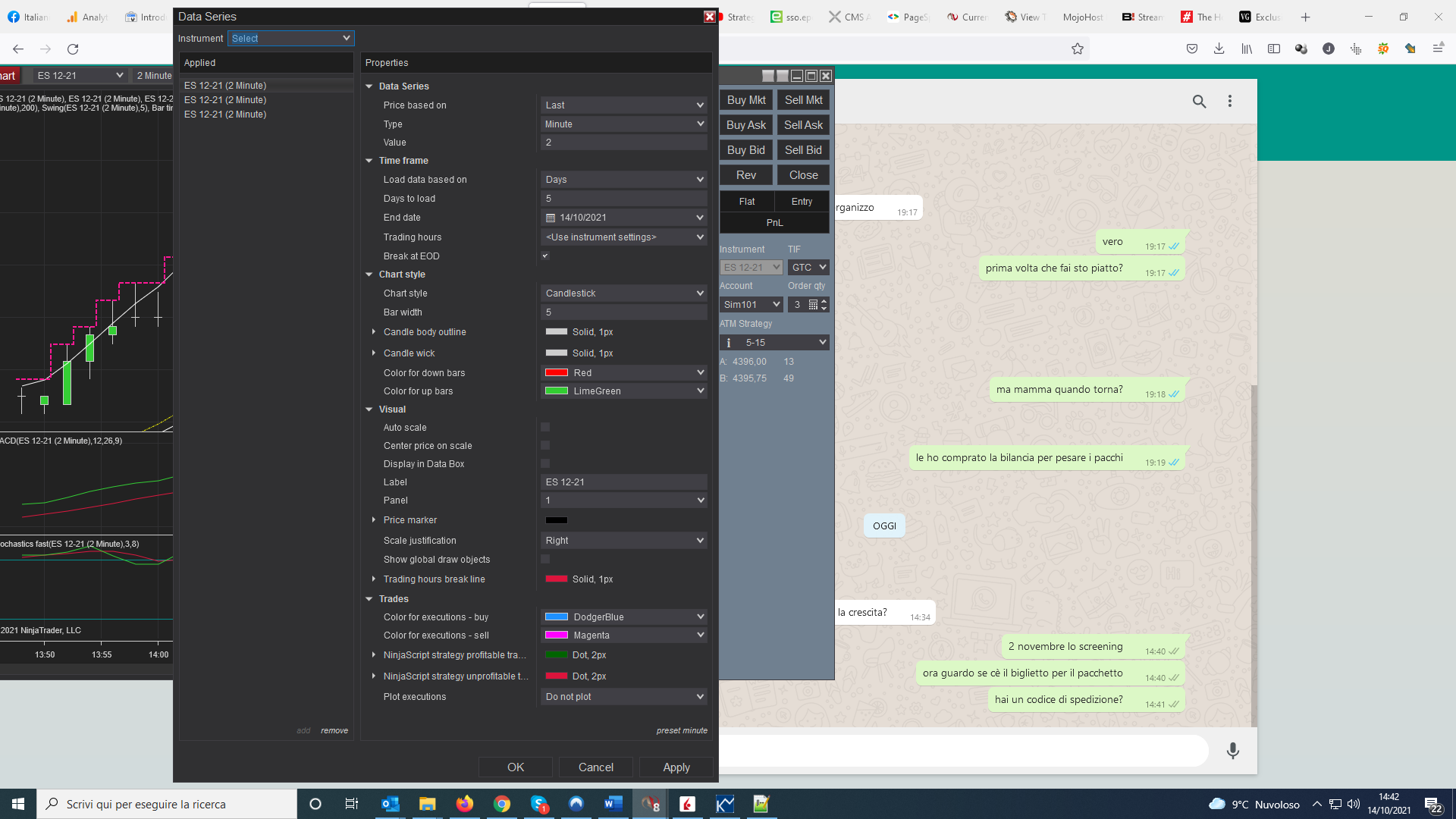
Task: Click the End date calendar icon
Action: point(551,218)
